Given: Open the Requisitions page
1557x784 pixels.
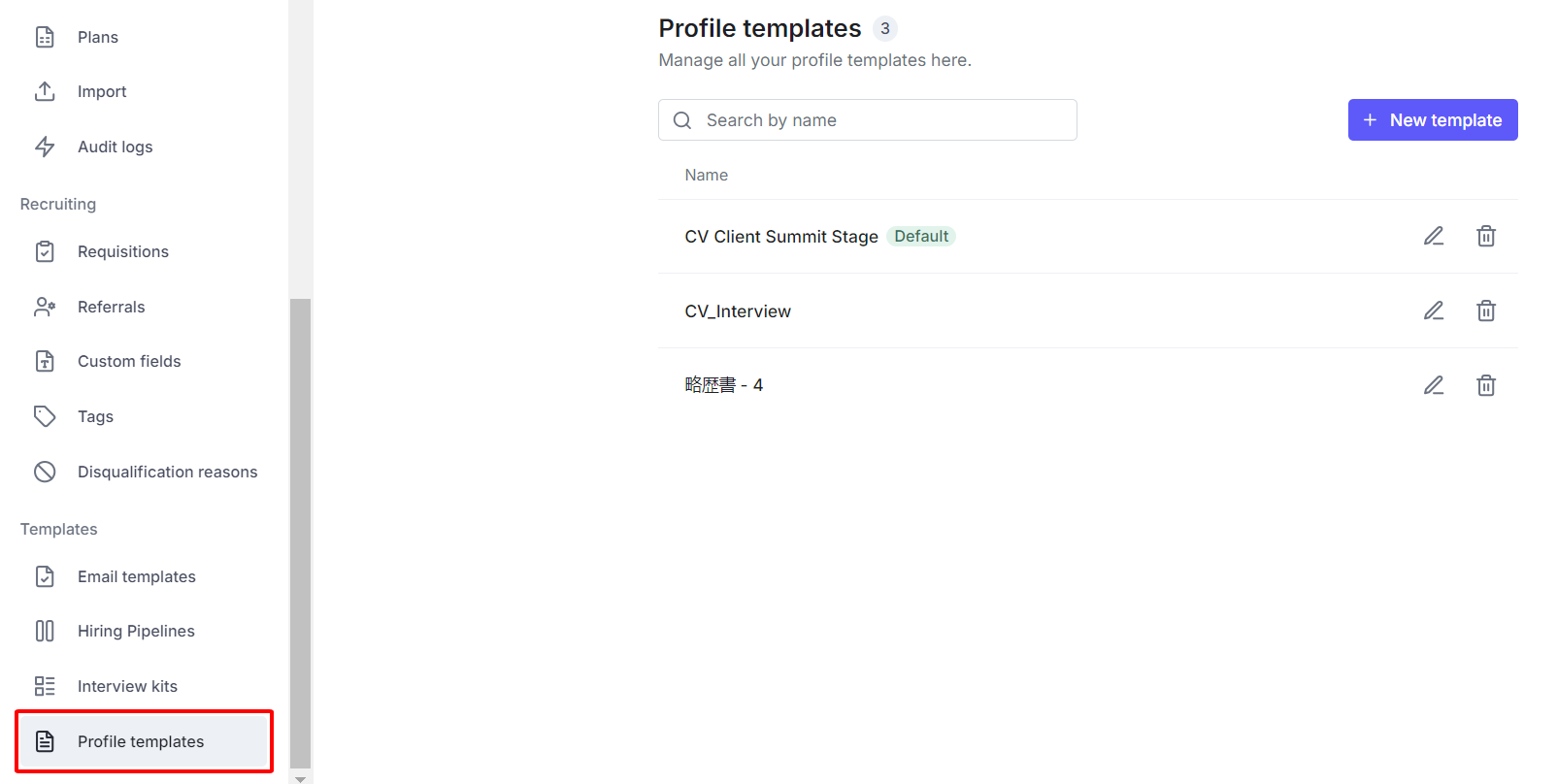Looking at the screenshot, I should tap(122, 251).
